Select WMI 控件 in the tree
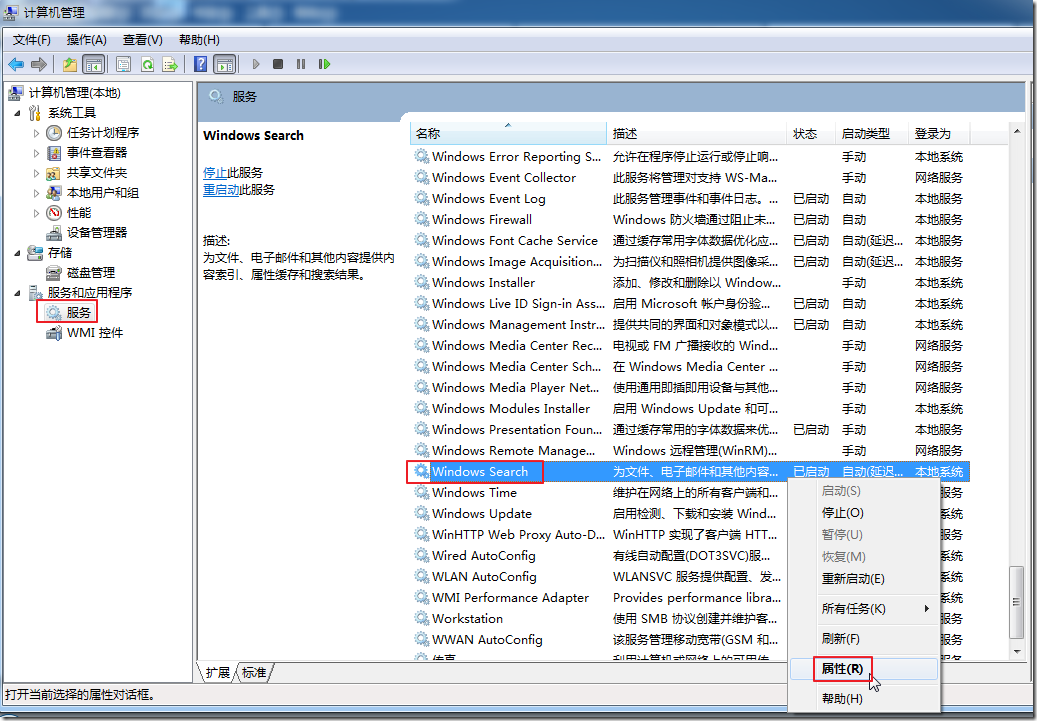Screen dimensions: 1037x721 coord(95,333)
